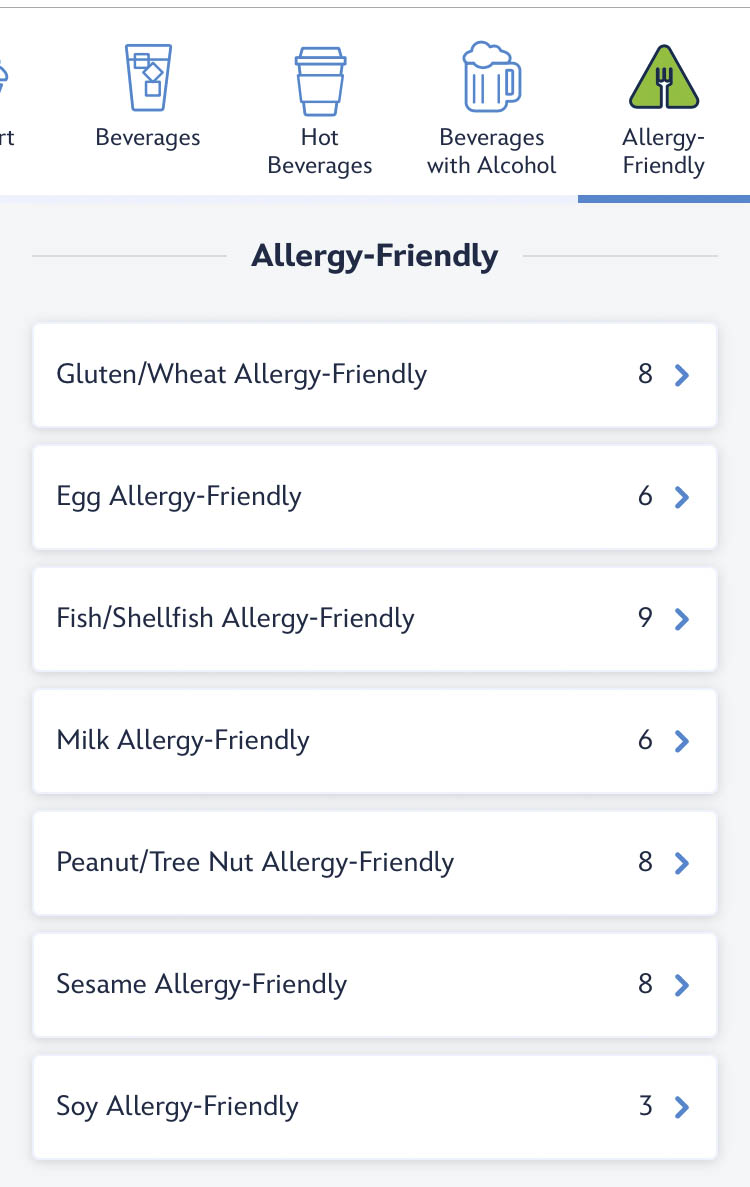Image resolution: width=750 pixels, height=1187 pixels.
Task: Open Soy Allergy-Friendly menu items
Action: pos(177,1107)
